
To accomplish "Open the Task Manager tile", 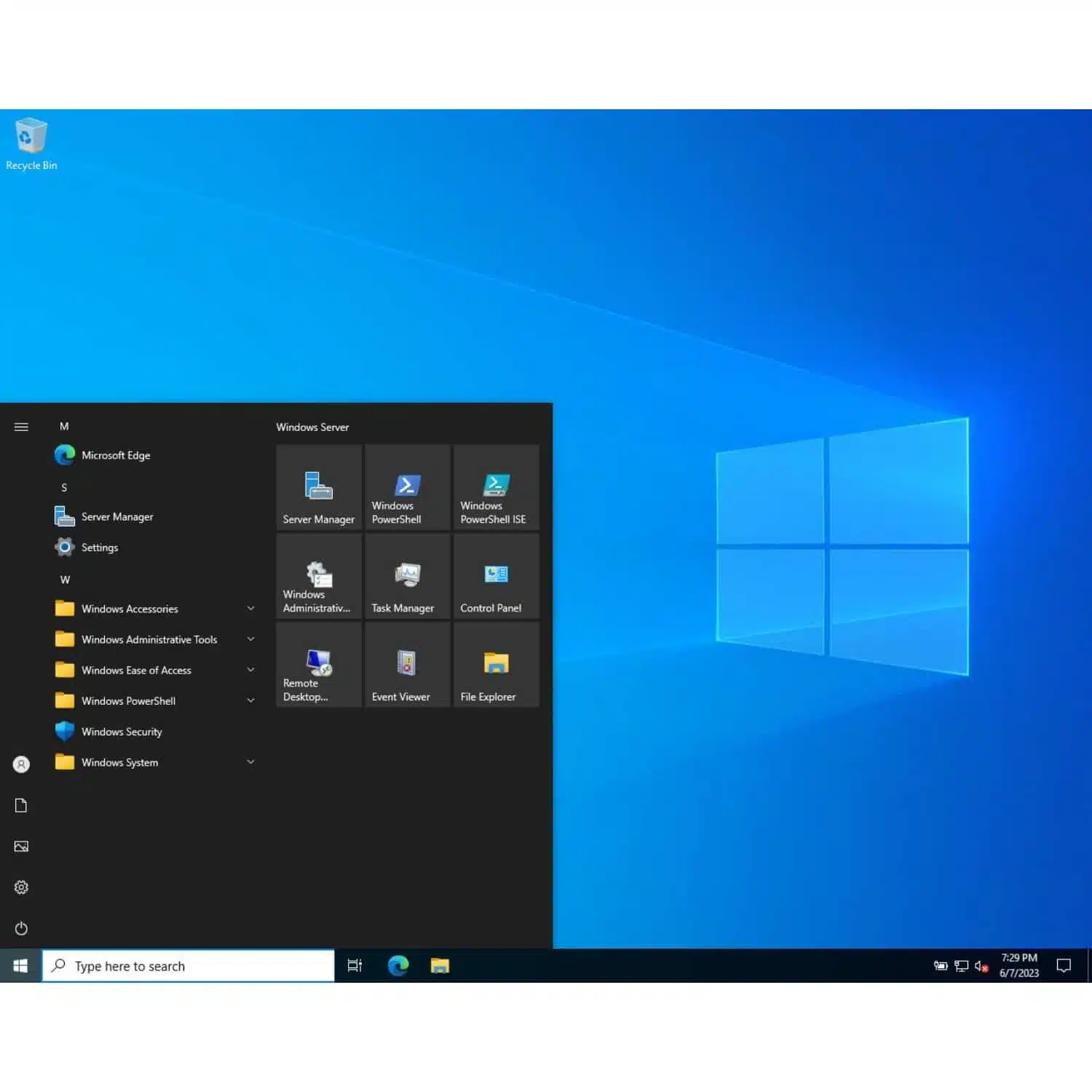I will click(x=408, y=576).
